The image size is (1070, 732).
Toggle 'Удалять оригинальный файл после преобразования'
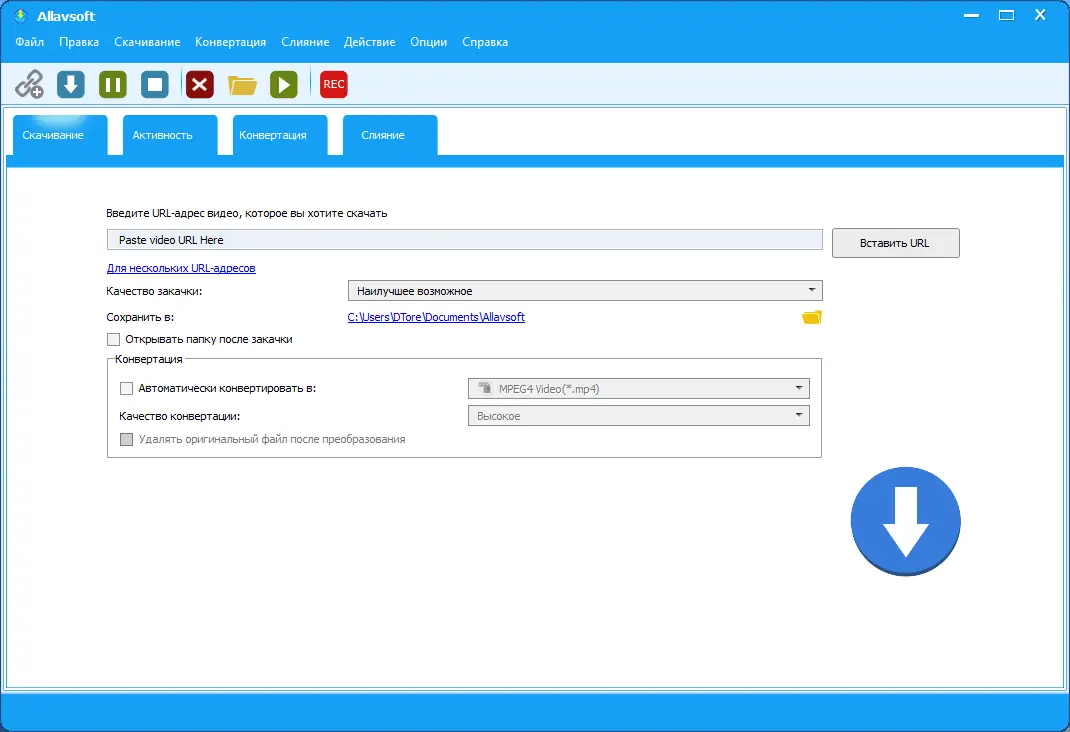[x=128, y=439]
